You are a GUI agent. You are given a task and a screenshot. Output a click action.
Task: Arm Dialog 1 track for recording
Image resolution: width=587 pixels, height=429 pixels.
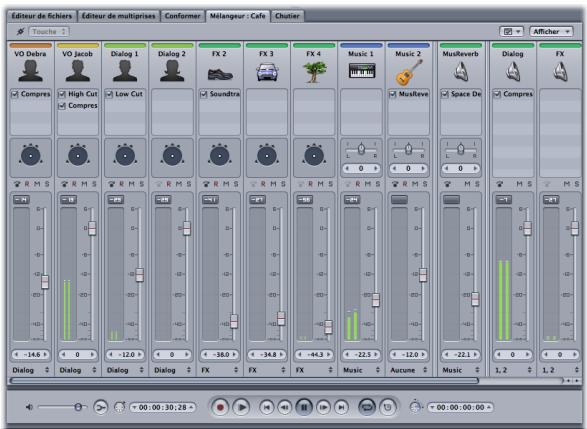122,184
